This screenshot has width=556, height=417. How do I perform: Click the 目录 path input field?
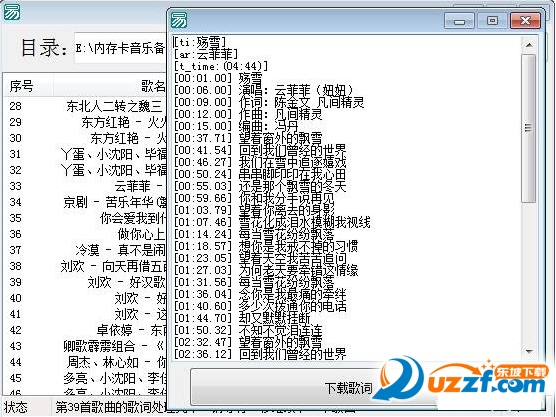pyautogui.click(x=121, y=48)
